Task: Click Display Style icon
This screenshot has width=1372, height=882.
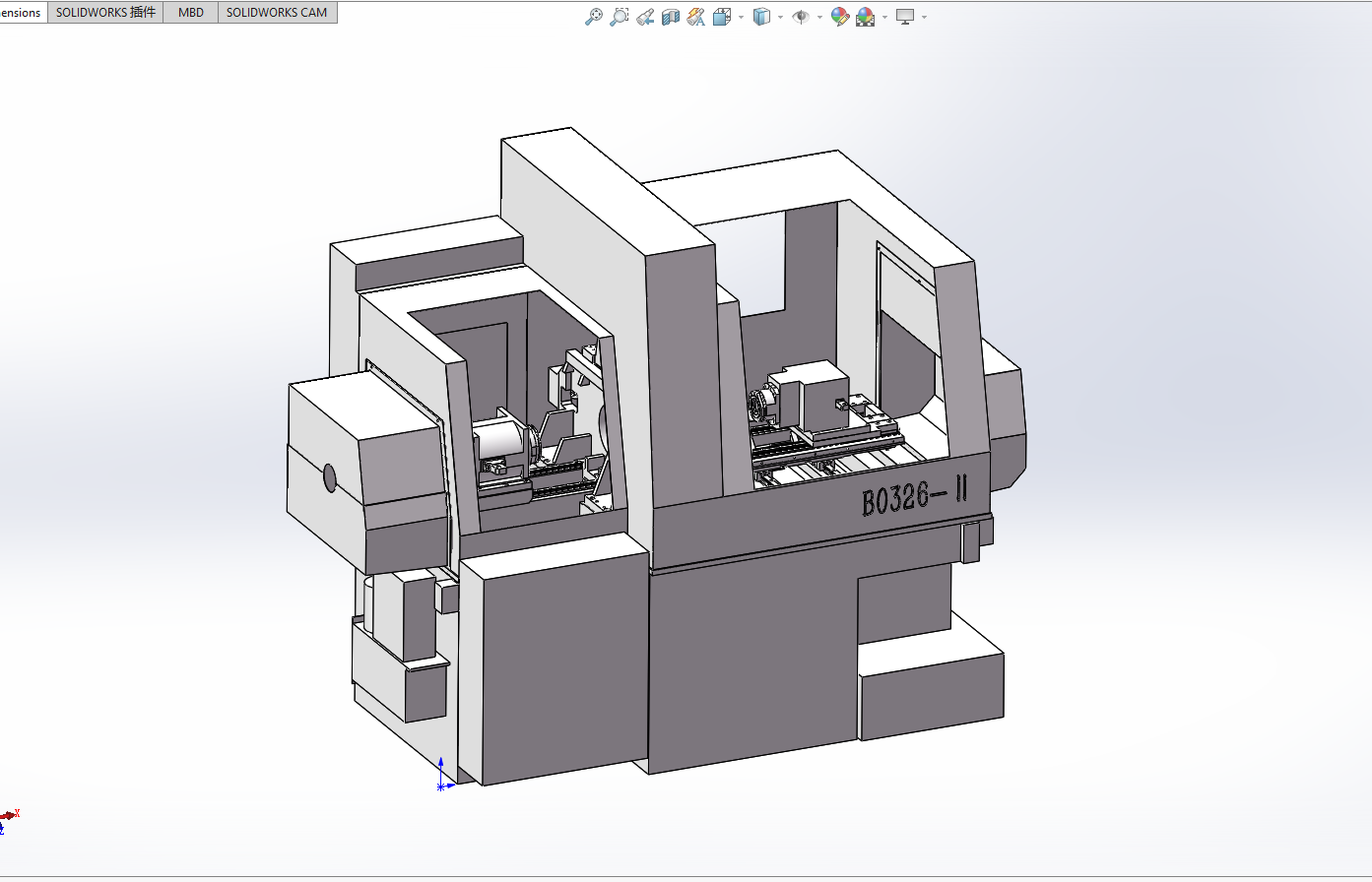Action: click(761, 17)
